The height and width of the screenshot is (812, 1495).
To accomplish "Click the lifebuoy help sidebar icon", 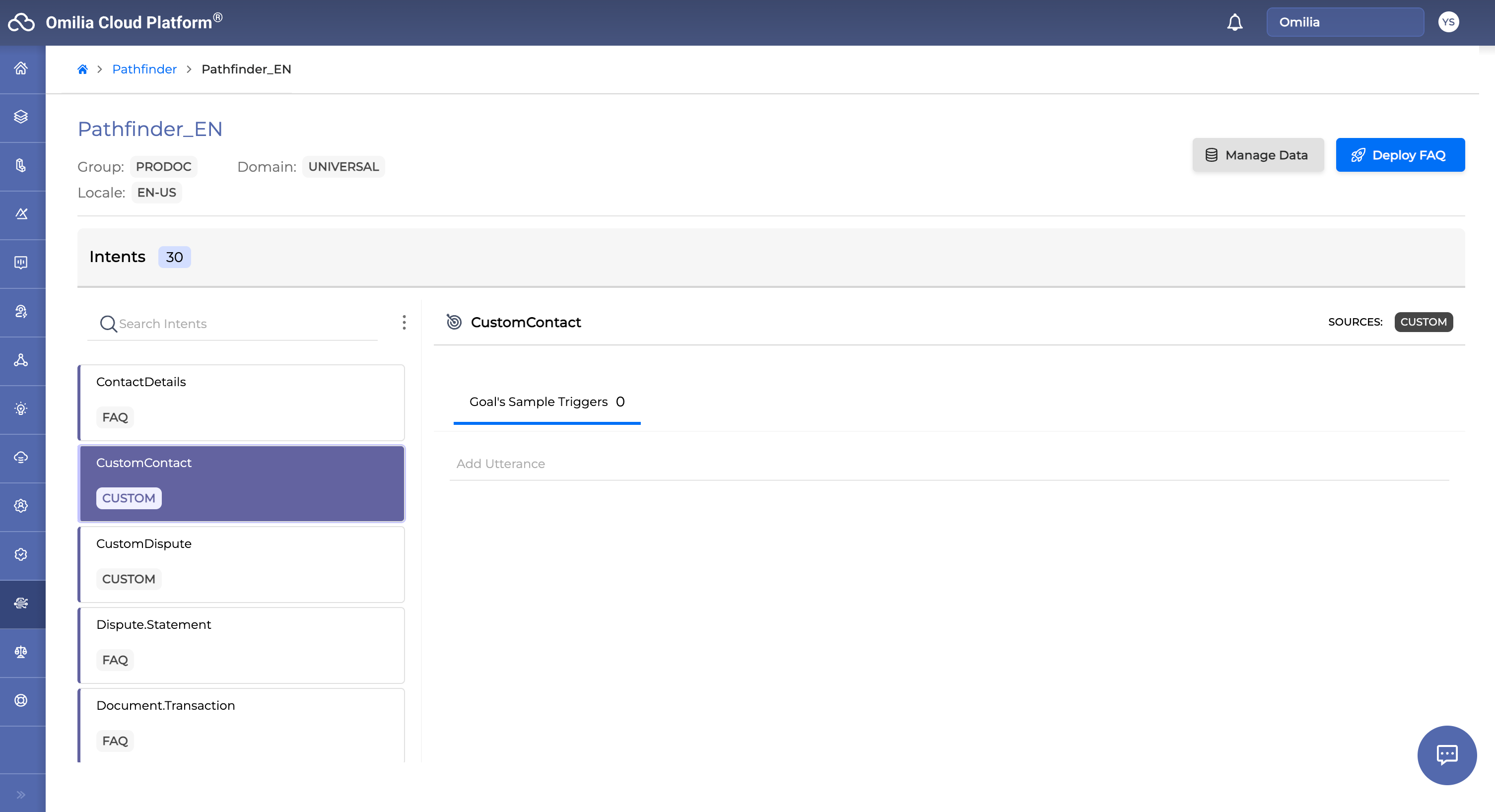I will click(21, 700).
